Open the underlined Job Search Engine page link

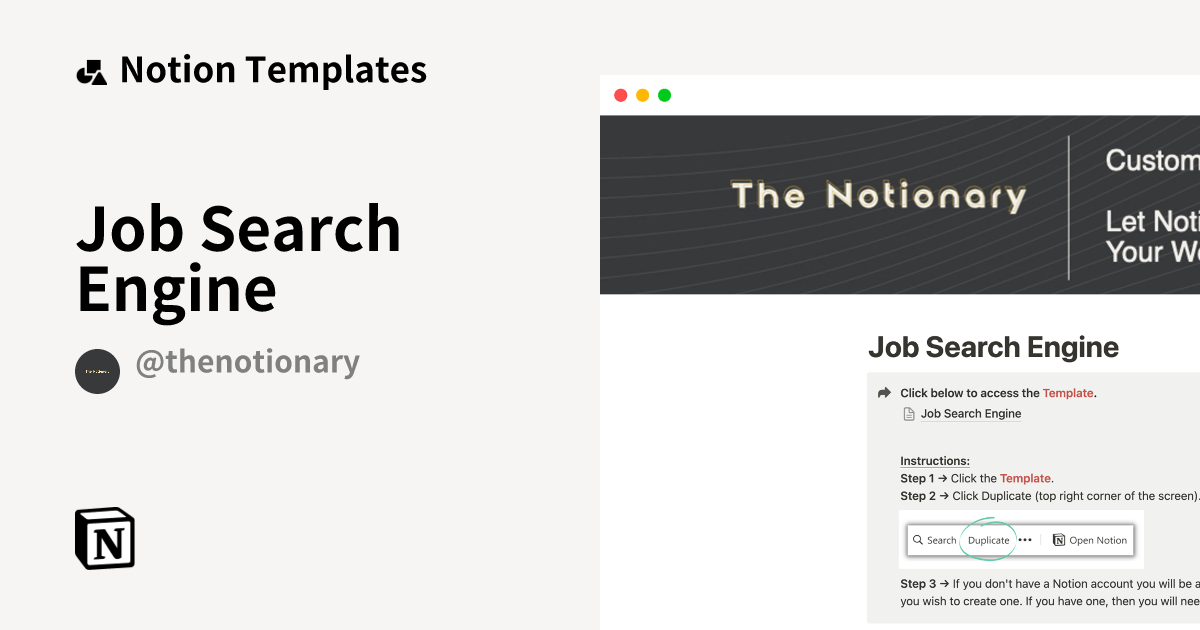[971, 414]
